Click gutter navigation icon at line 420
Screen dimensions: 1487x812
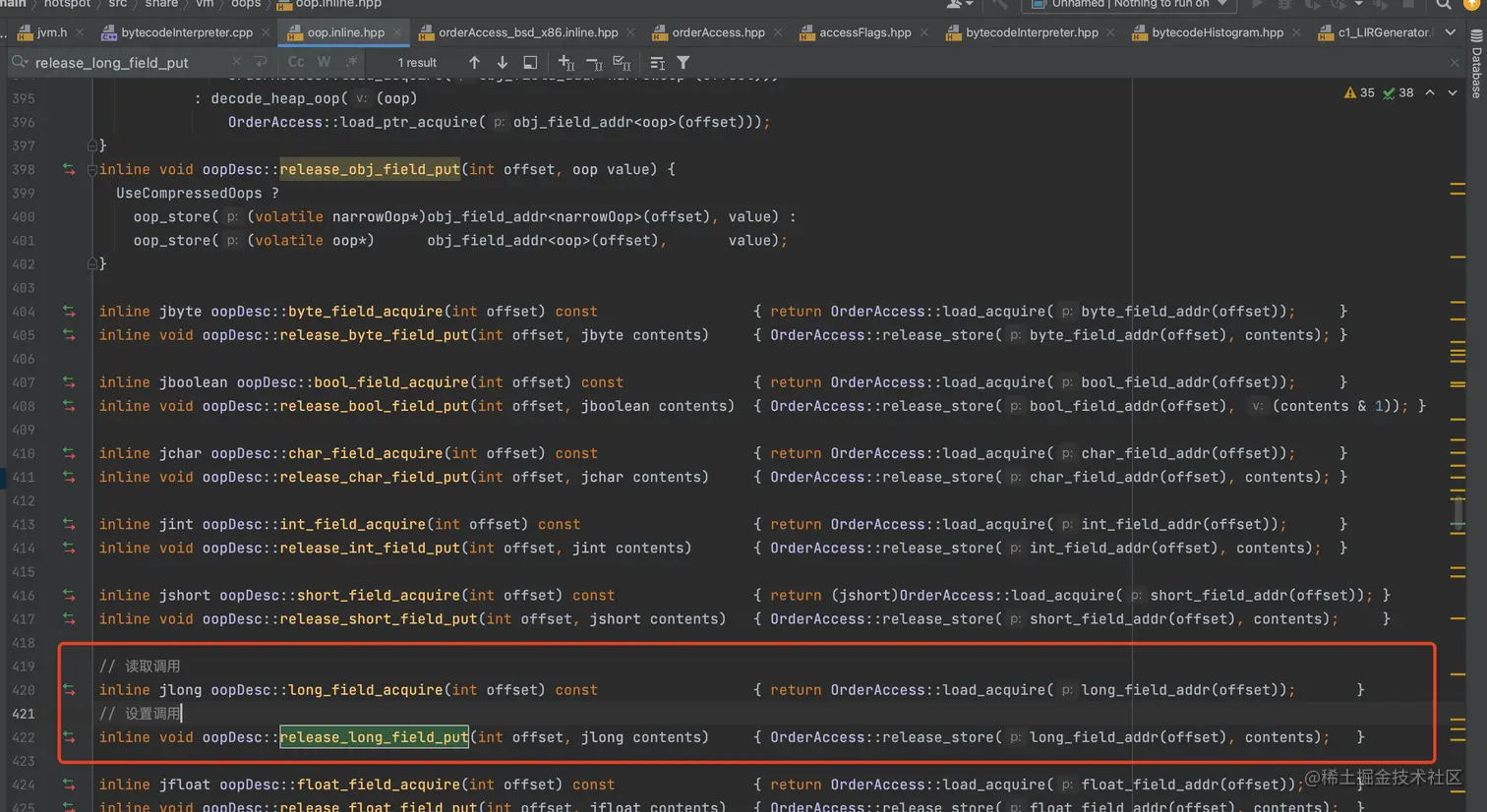pos(69,689)
